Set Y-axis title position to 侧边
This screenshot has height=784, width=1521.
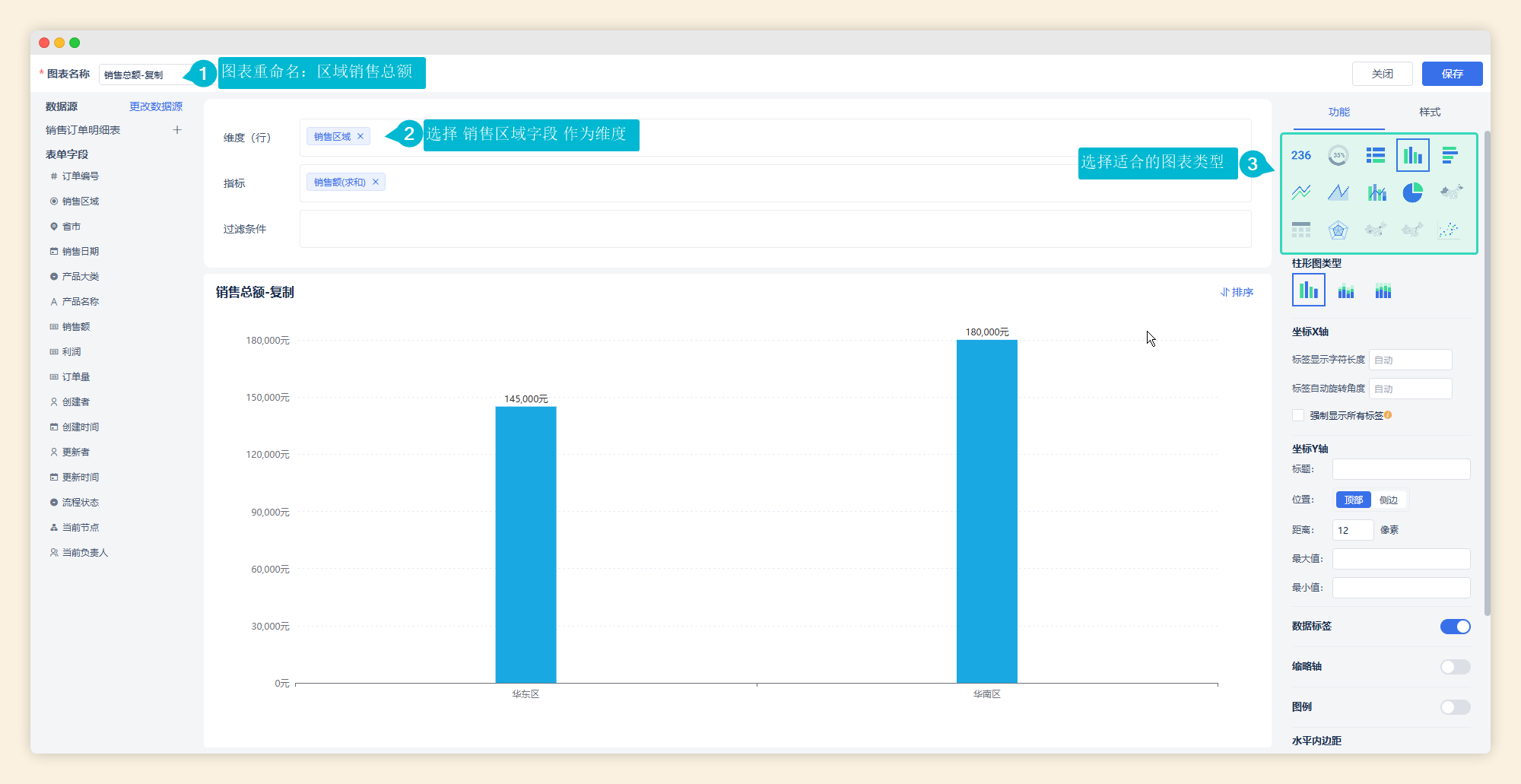[1389, 500]
